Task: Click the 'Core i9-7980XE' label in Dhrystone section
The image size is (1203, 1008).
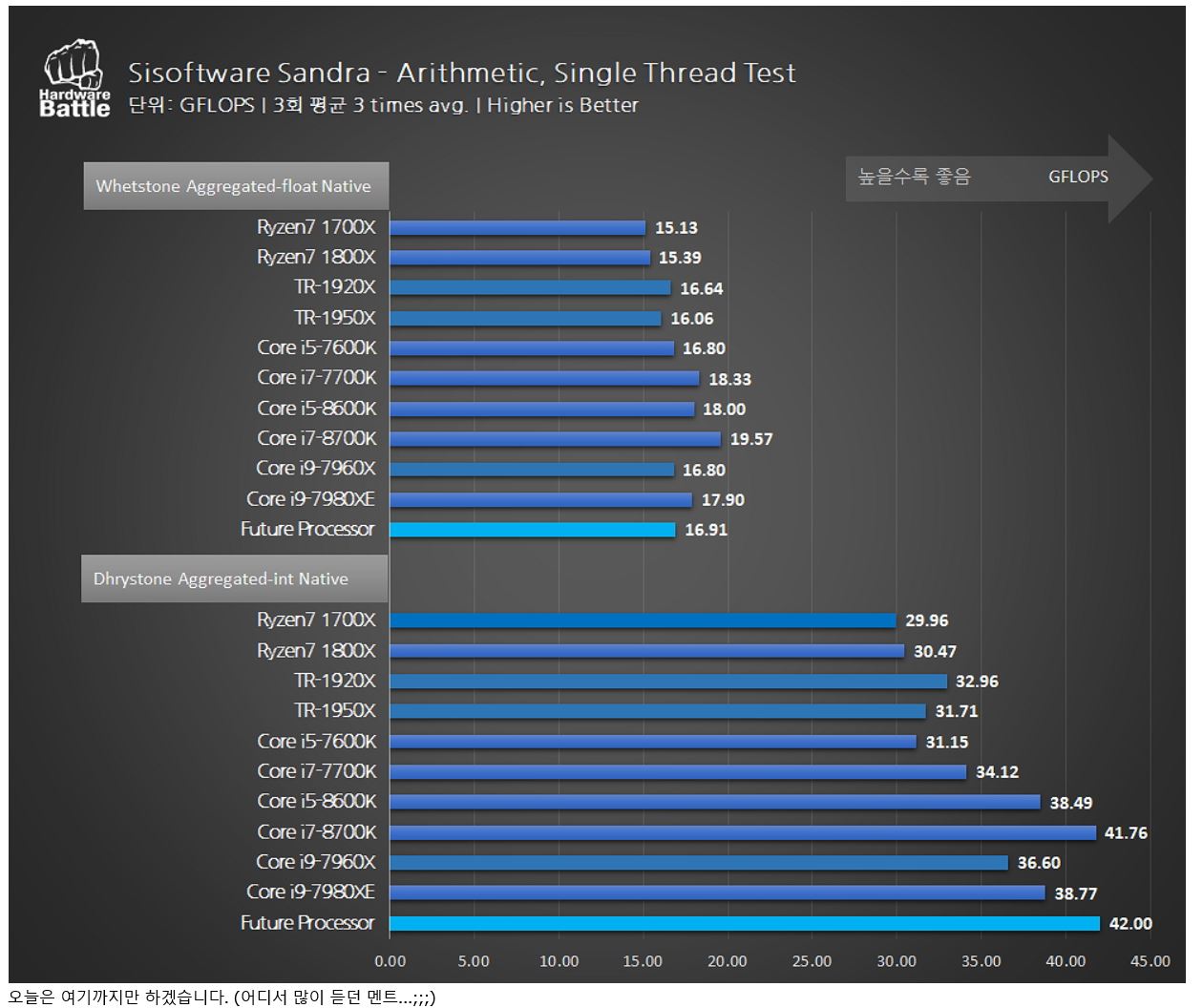Action: (x=311, y=892)
